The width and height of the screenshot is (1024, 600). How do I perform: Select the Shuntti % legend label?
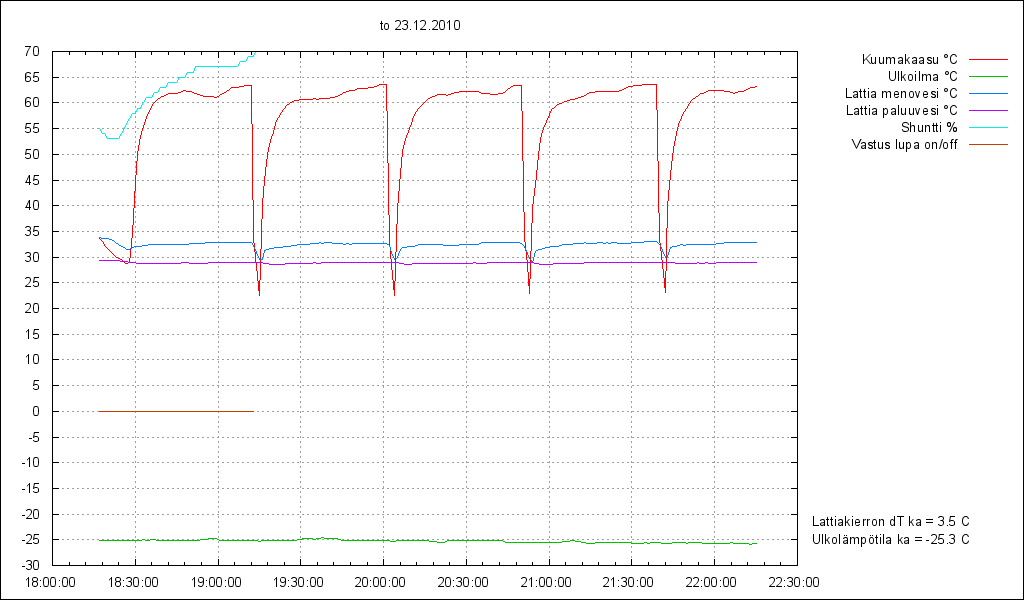coord(928,127)
